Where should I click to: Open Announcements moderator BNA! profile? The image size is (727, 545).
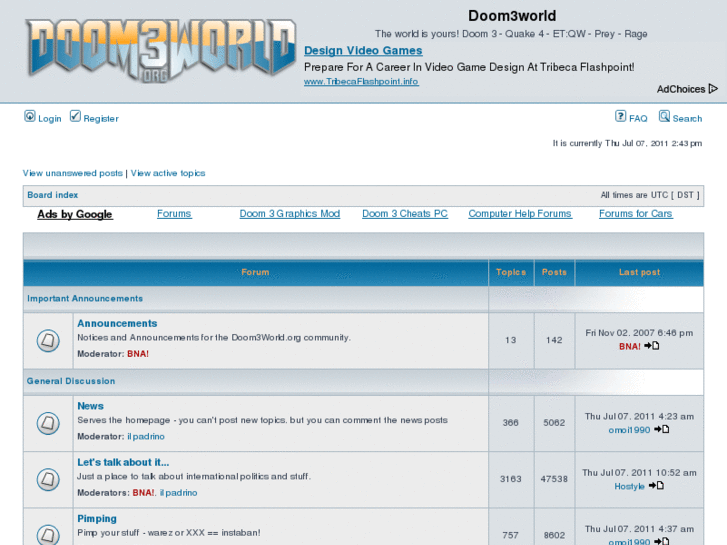click(x=138, y=354)
